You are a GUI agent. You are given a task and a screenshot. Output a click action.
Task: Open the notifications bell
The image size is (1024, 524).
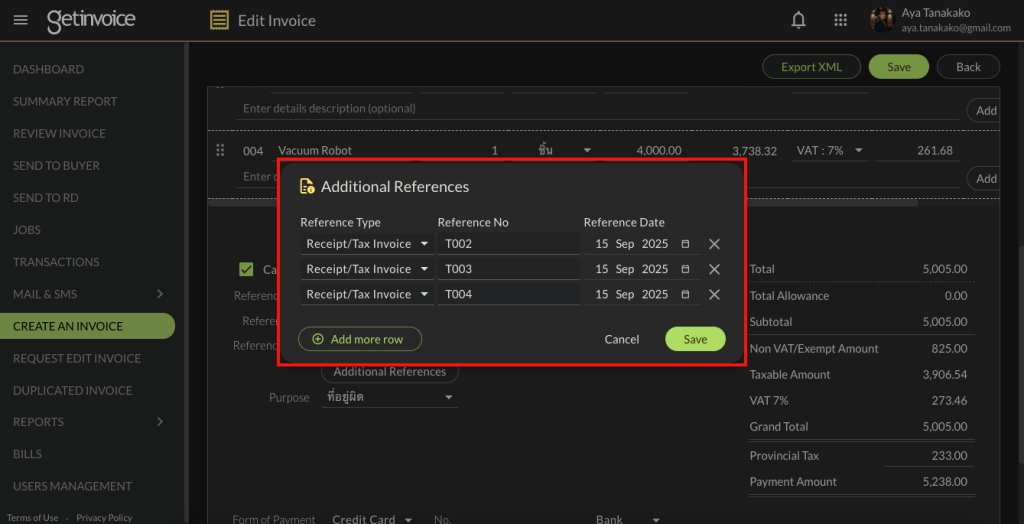coord(798,20)
